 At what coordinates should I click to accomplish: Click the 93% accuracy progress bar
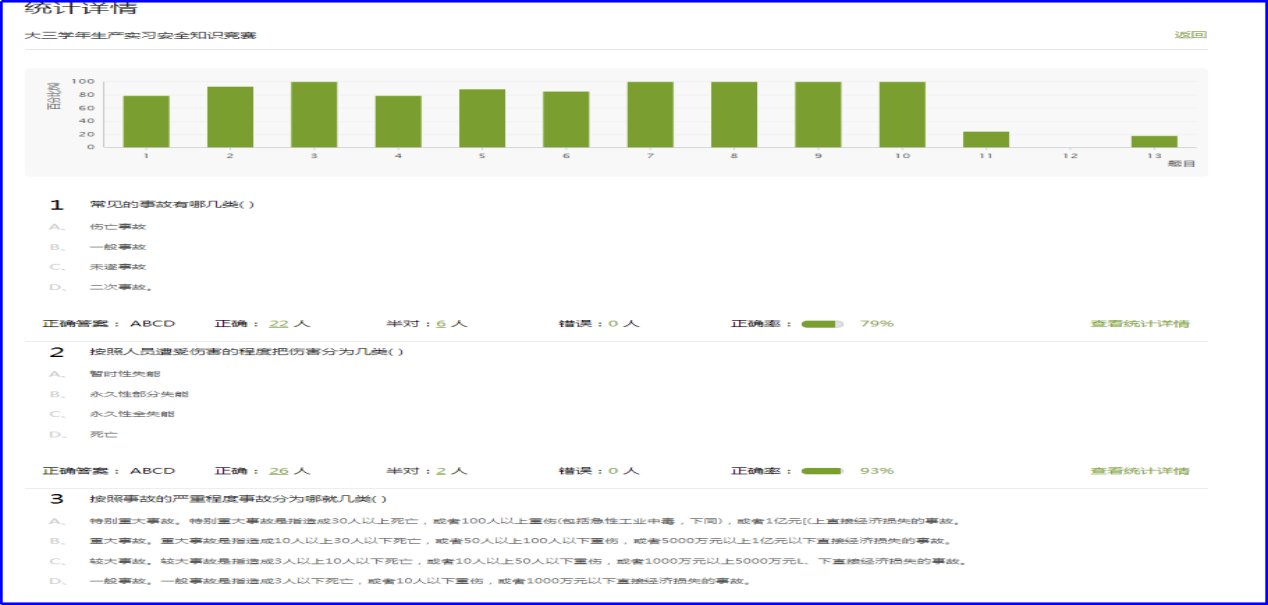(x=821, y=471)
